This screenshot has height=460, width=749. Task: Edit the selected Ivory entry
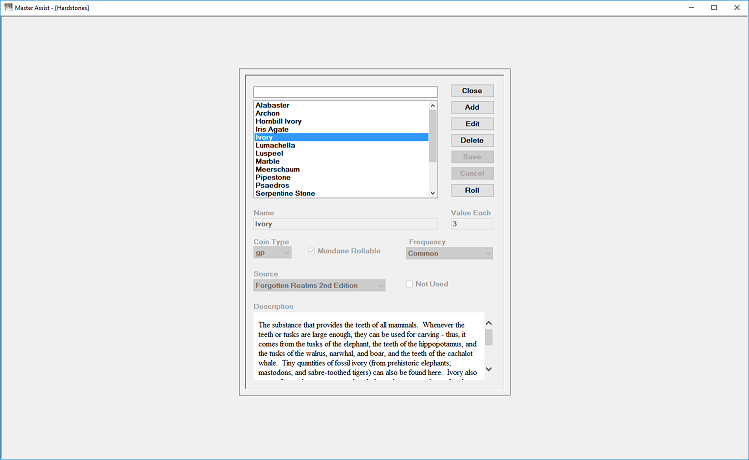point(472,124)
